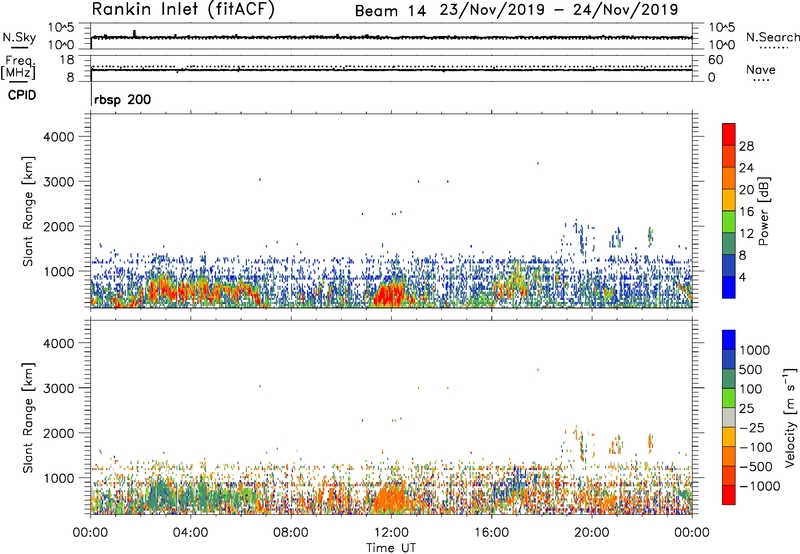
Task: Click the green velocity region near 03:00
Action: [160, 494]
